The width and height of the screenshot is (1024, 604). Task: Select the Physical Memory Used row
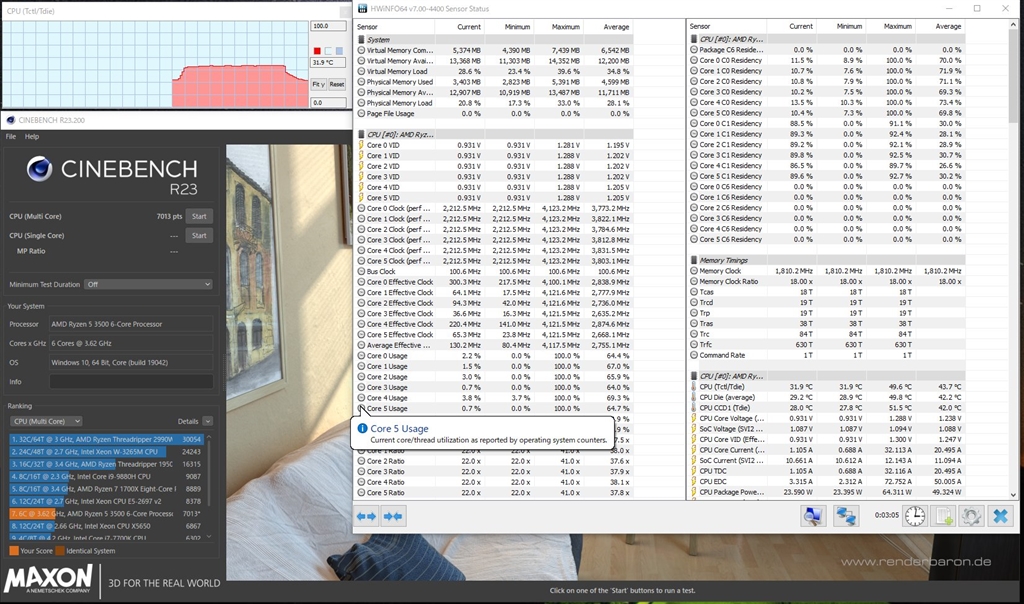[494, 82]
